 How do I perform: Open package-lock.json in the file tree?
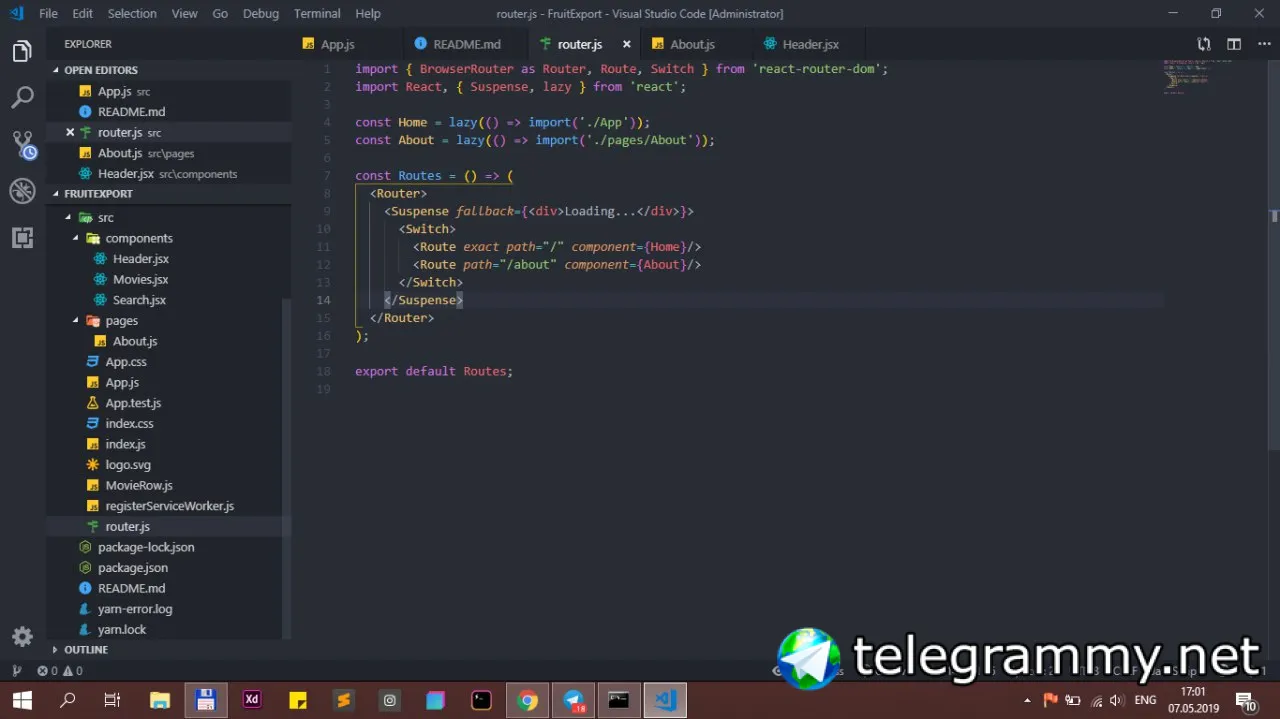coord(146,547)
